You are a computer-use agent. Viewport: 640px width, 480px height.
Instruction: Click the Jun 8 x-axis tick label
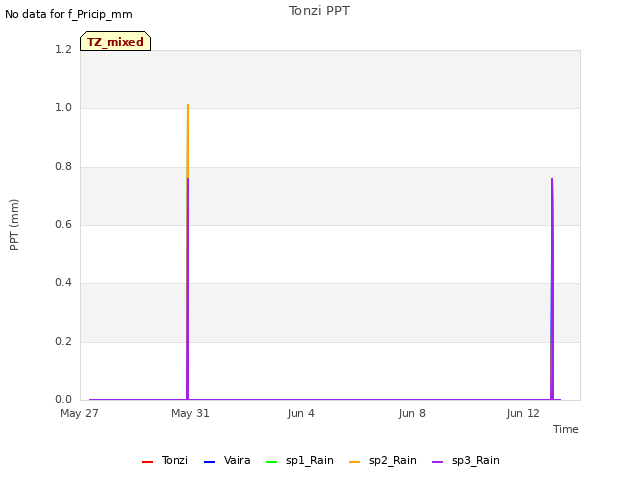click(412, 413)
